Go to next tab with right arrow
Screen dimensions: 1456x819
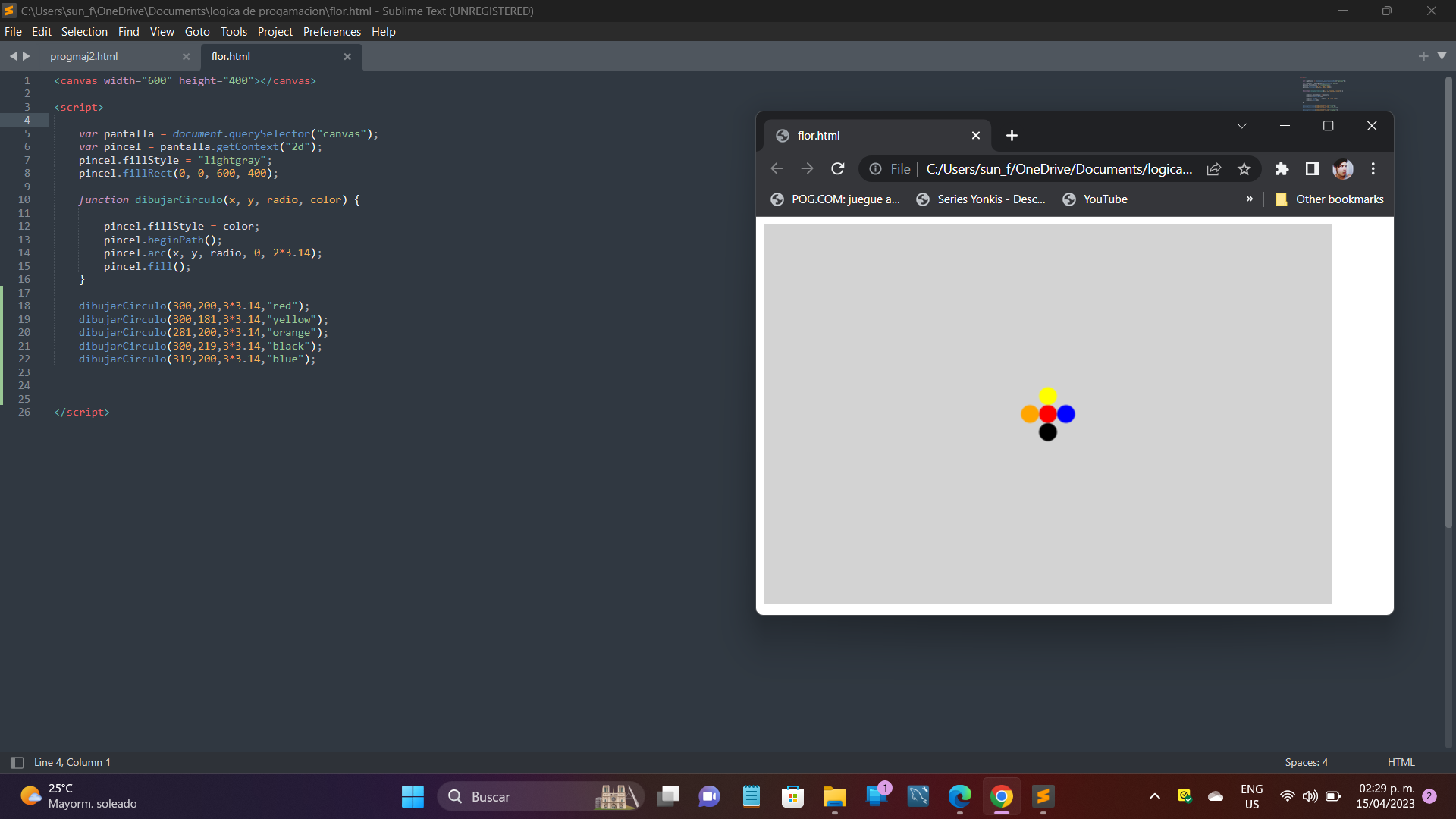pos(27,56)
